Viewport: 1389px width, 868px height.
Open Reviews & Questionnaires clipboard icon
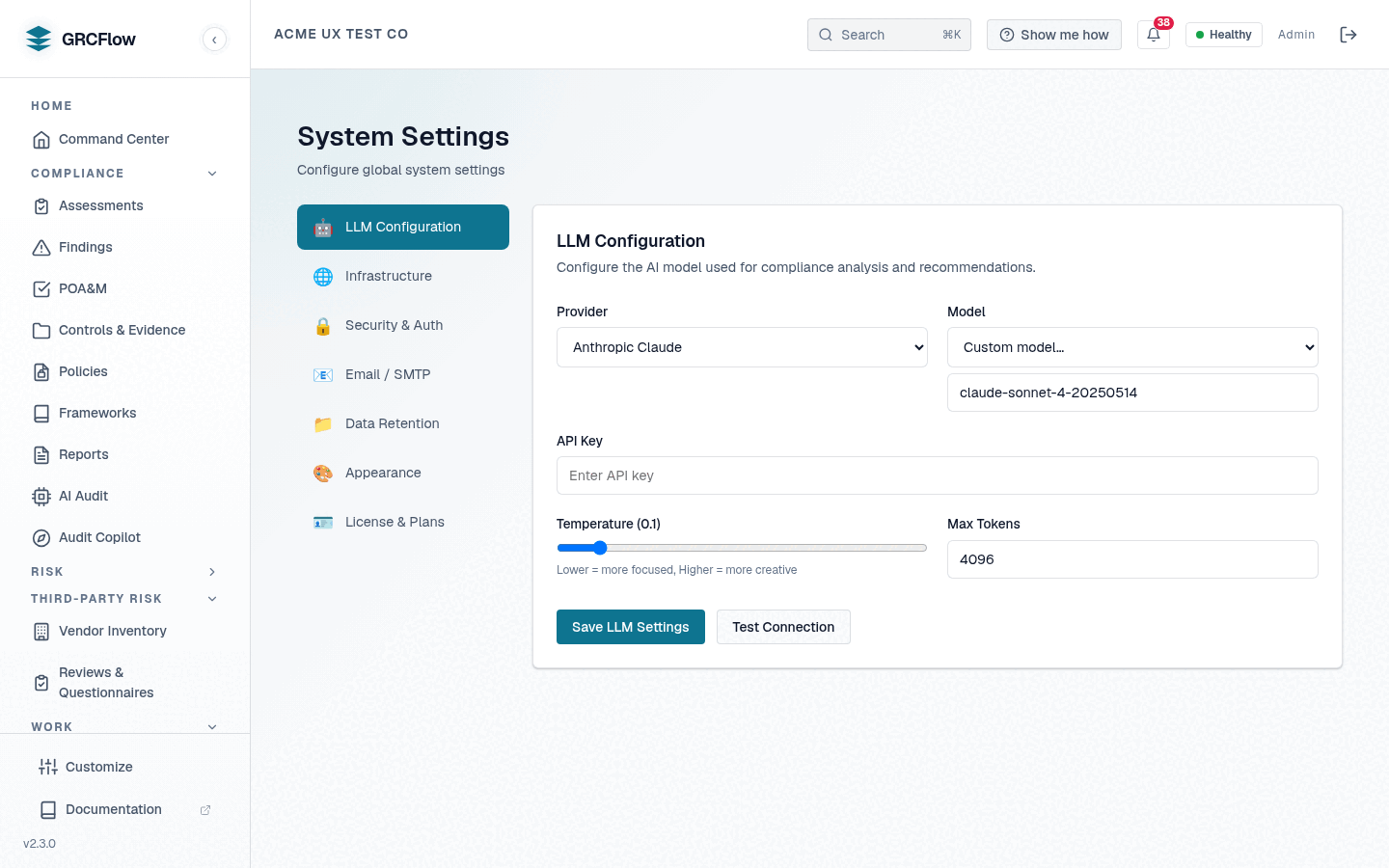41,683
